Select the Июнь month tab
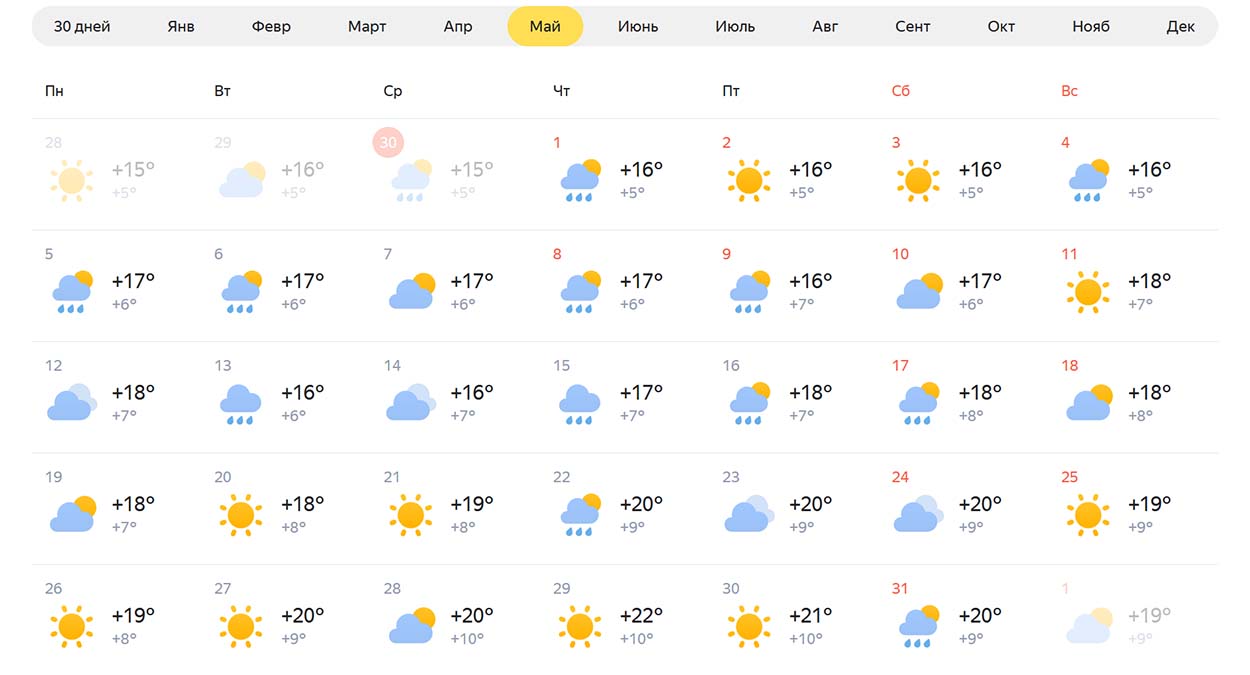Image resolution: width=1250 pixels, height=675 pixels. coord(638,26)
